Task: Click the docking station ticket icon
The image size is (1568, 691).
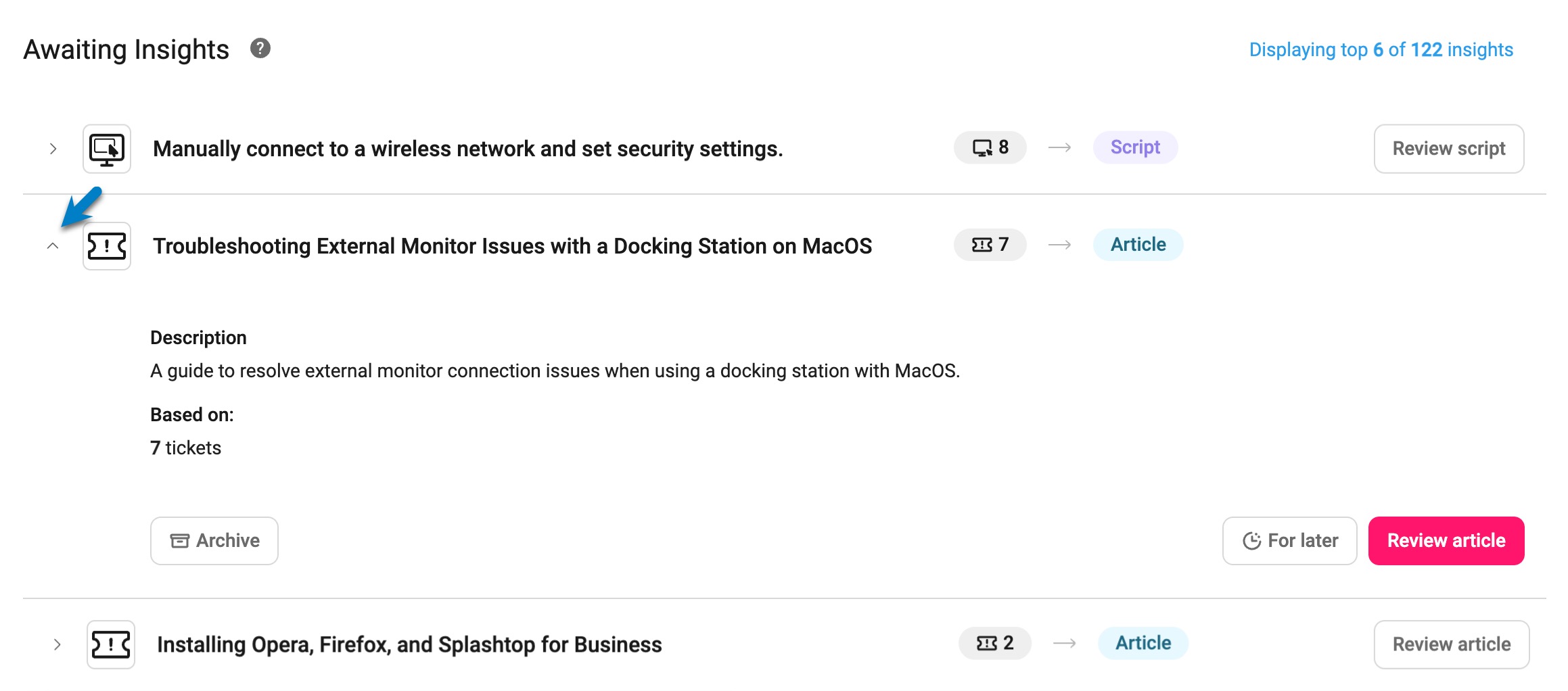Action: [x=107, y=246]
